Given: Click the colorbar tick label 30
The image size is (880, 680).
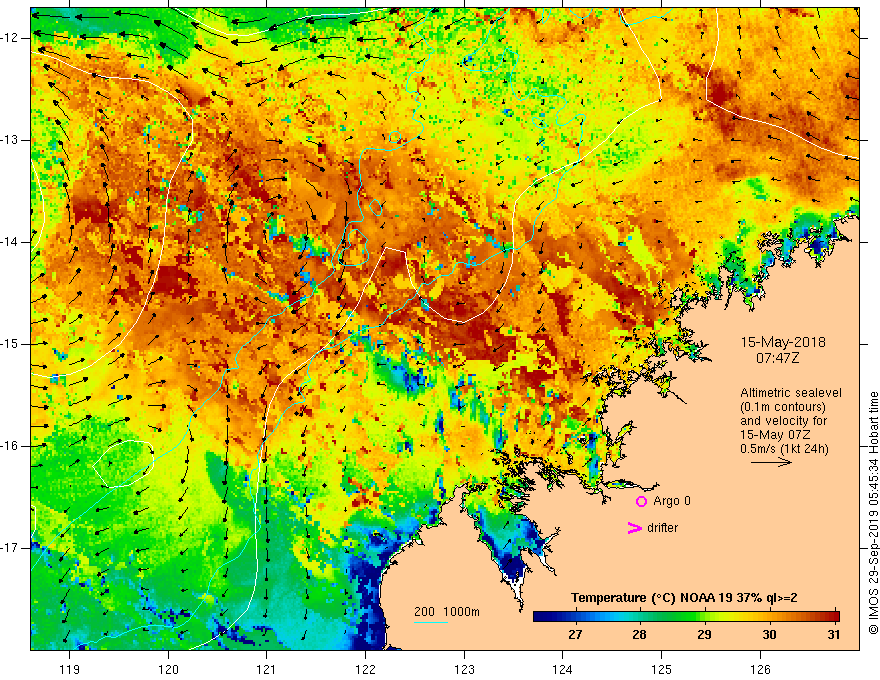Looking at the screenshot, I should point(769,635).
